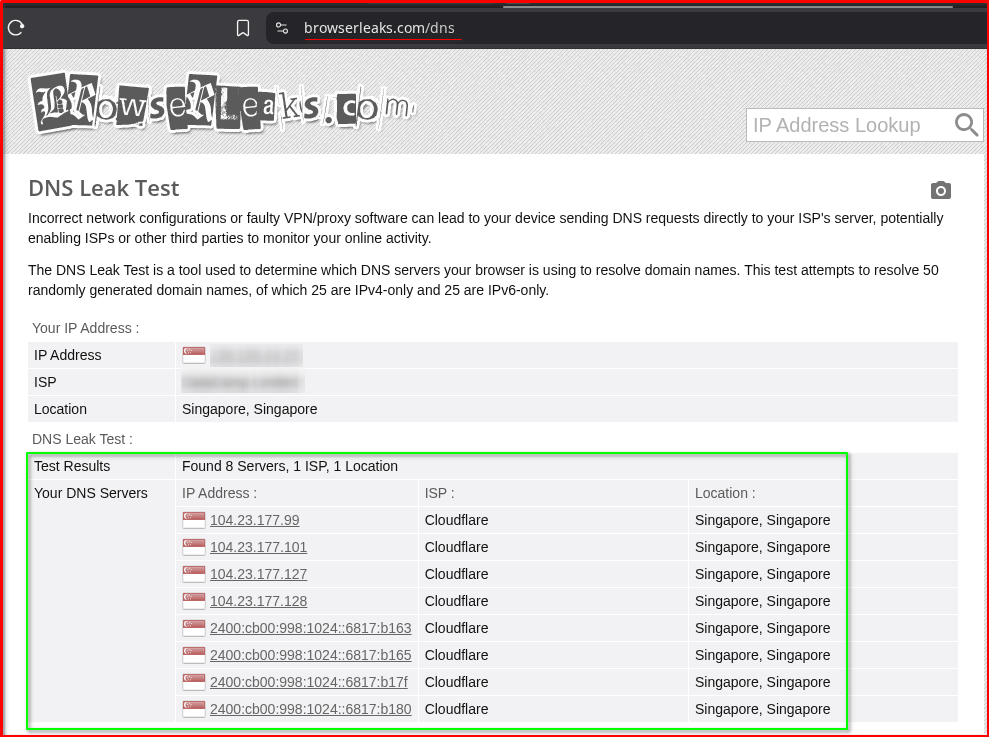Open the BrowserLeaks.com logo homepage

tap(223, 103)
